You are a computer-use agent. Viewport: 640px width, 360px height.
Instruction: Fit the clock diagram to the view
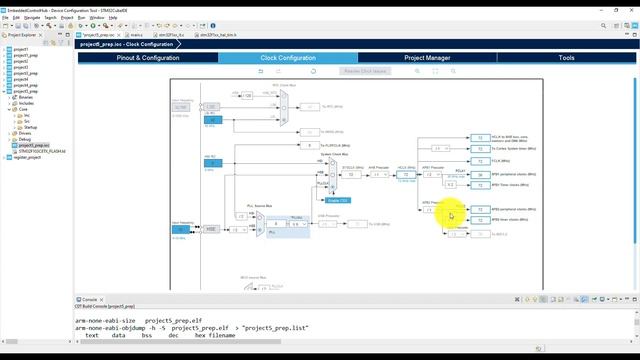435,71
